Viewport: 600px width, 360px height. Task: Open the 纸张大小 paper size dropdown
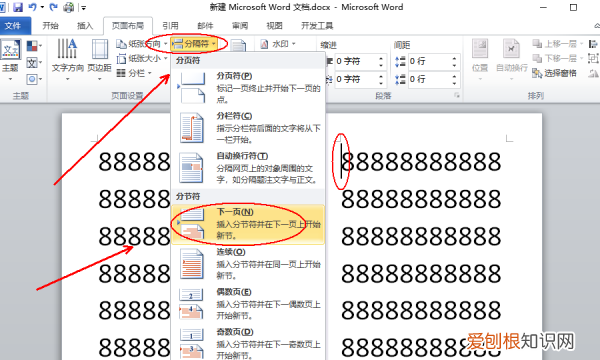coord(142,59)
